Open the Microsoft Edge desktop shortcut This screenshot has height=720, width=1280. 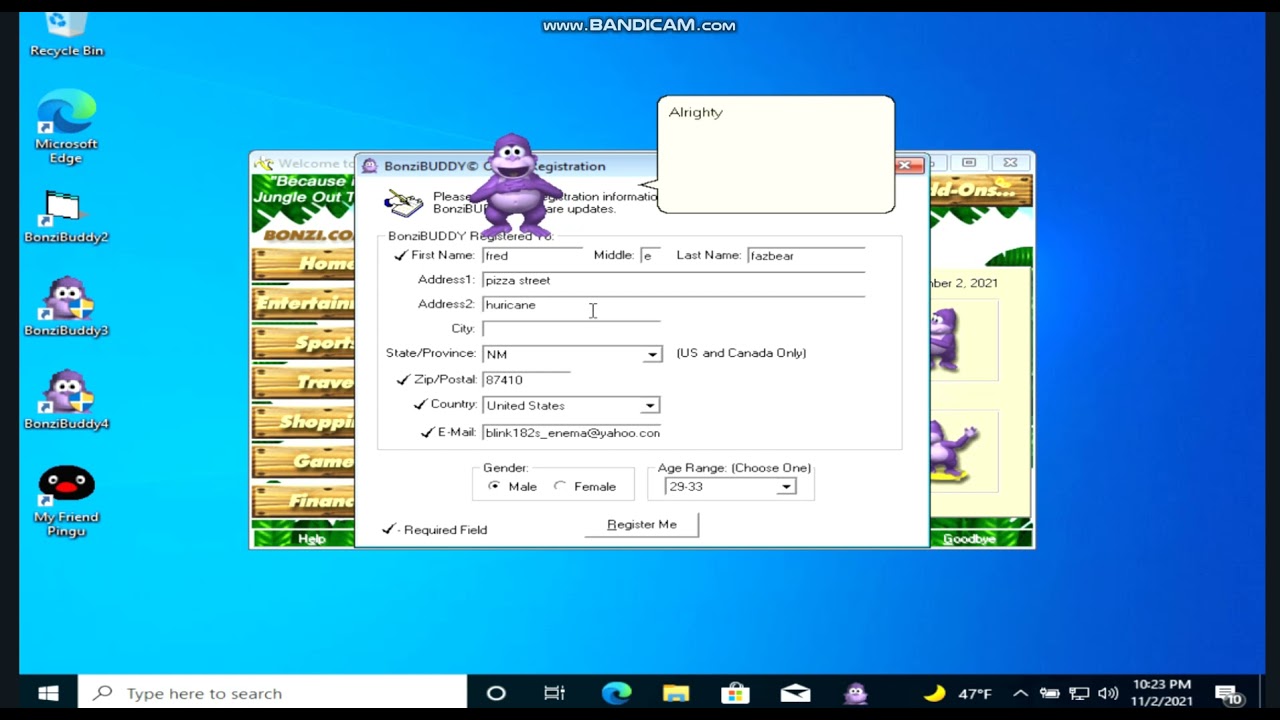pos(66,127)
